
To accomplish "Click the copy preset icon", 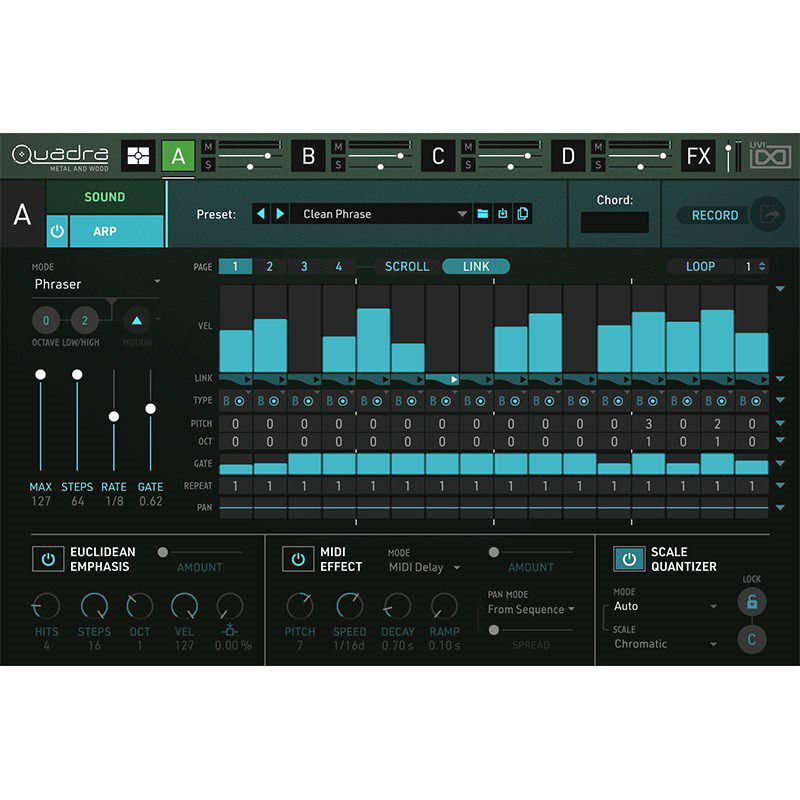I will (522, 214).
